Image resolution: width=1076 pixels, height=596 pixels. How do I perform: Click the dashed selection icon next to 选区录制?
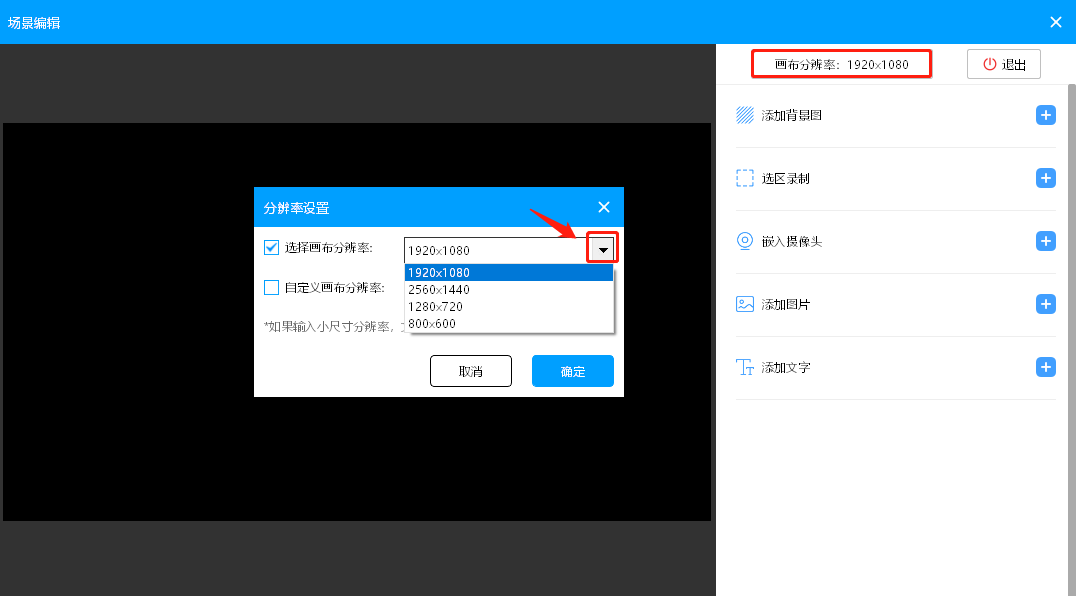(x=744, y=178)
